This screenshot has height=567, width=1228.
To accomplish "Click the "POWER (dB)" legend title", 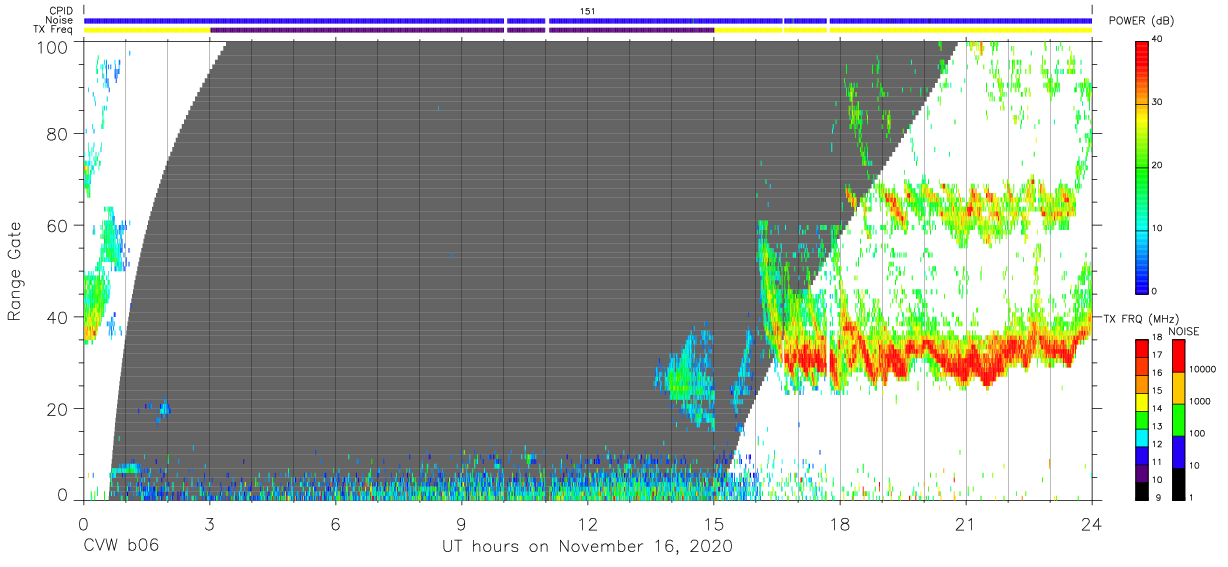I will pyautogui.click(x=1141, y=20).
